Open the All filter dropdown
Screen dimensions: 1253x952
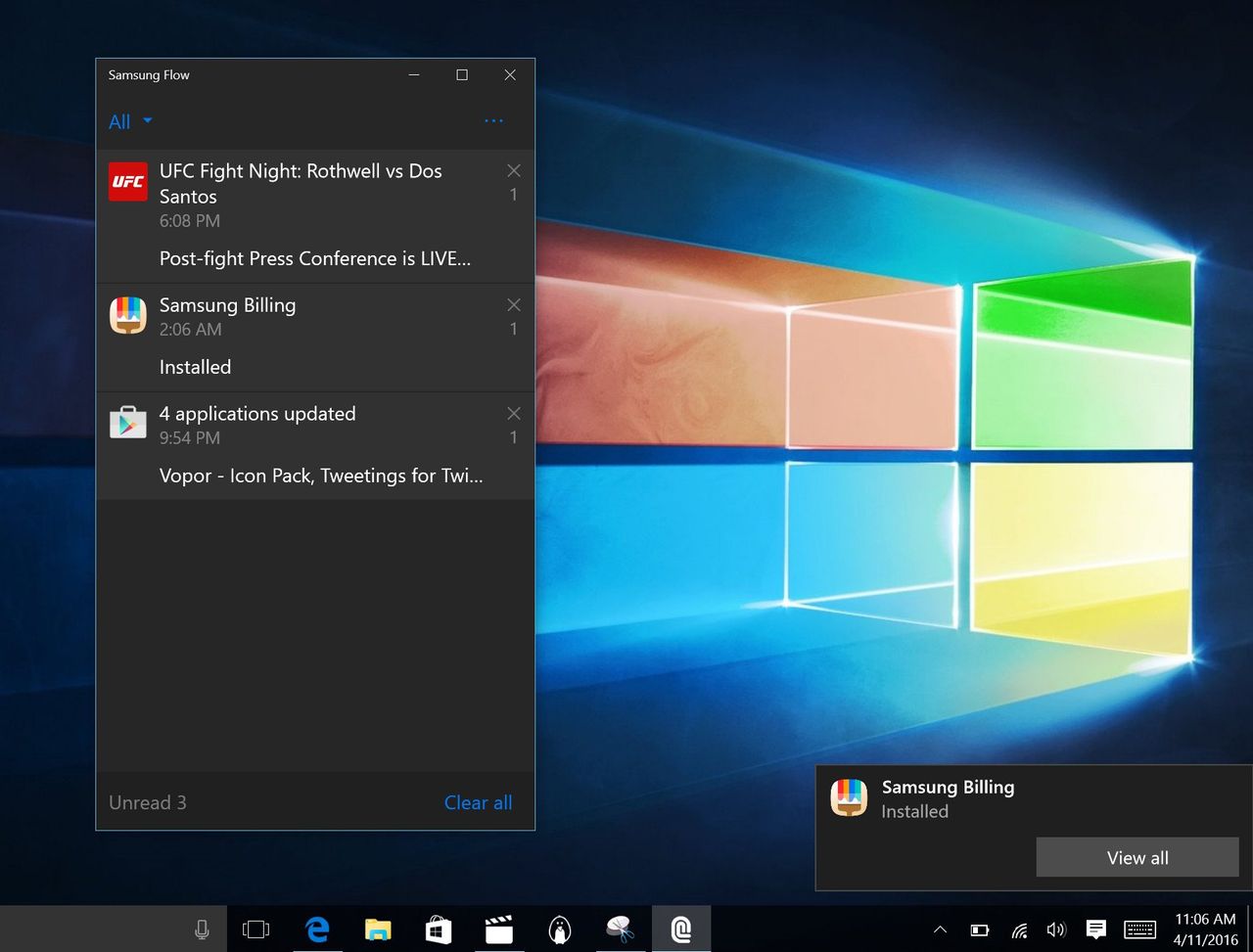[x=130, y=121]
